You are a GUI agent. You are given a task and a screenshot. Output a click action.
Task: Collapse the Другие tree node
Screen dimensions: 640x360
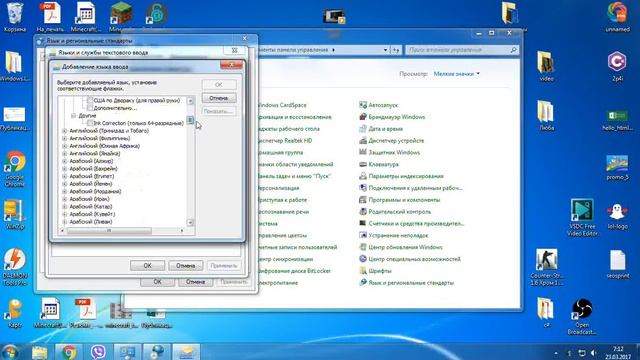tap(73, 116)
